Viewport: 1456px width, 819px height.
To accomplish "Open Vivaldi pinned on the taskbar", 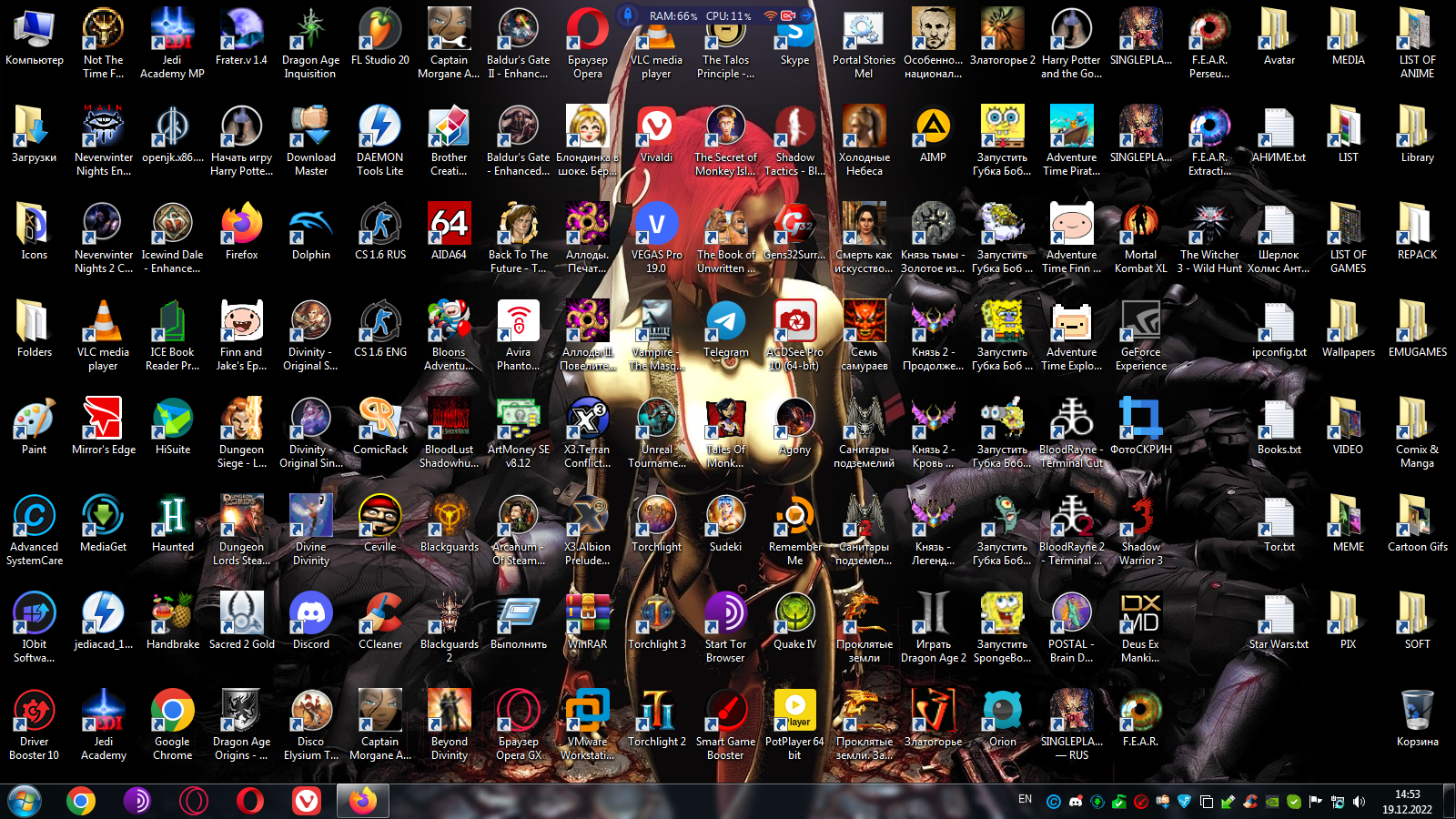I will click(x=307, y=801).
